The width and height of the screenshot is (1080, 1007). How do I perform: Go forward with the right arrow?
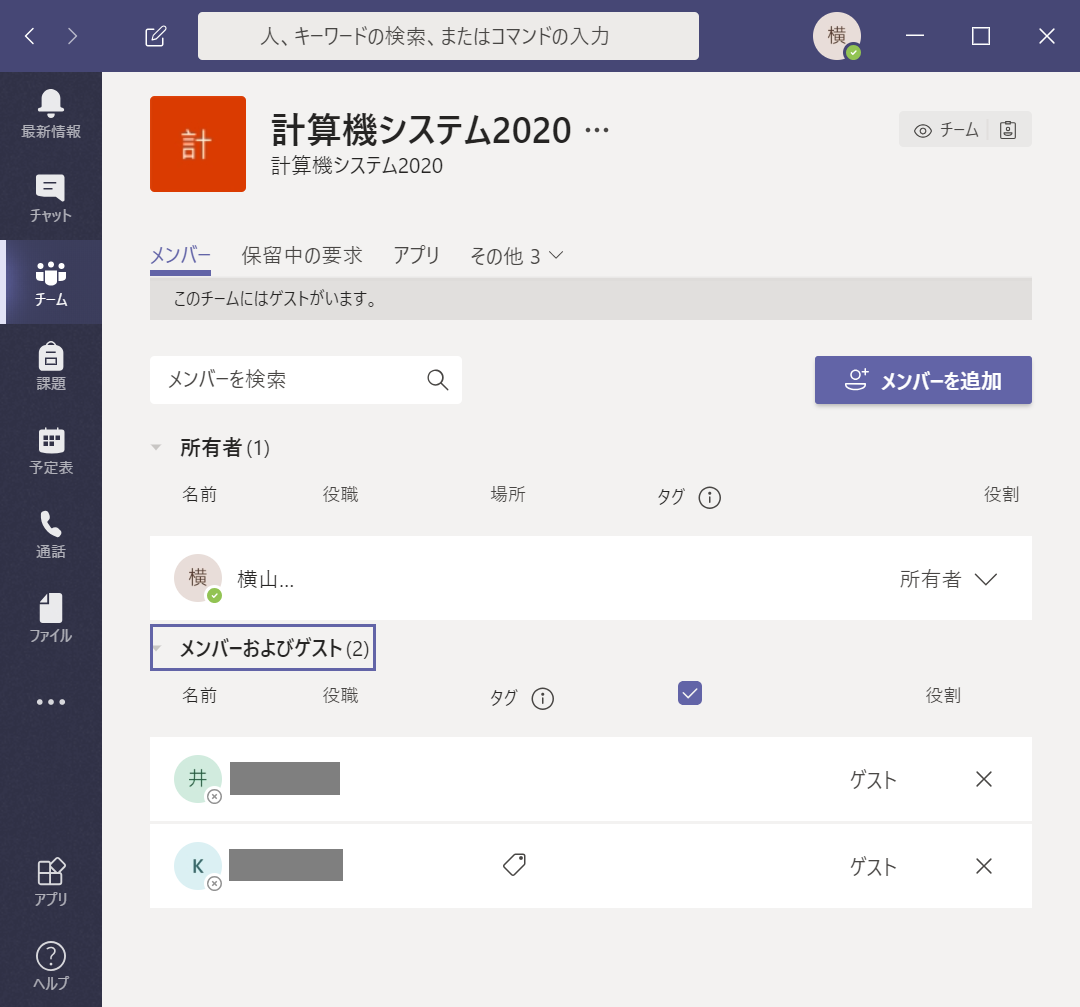[72, 36]
